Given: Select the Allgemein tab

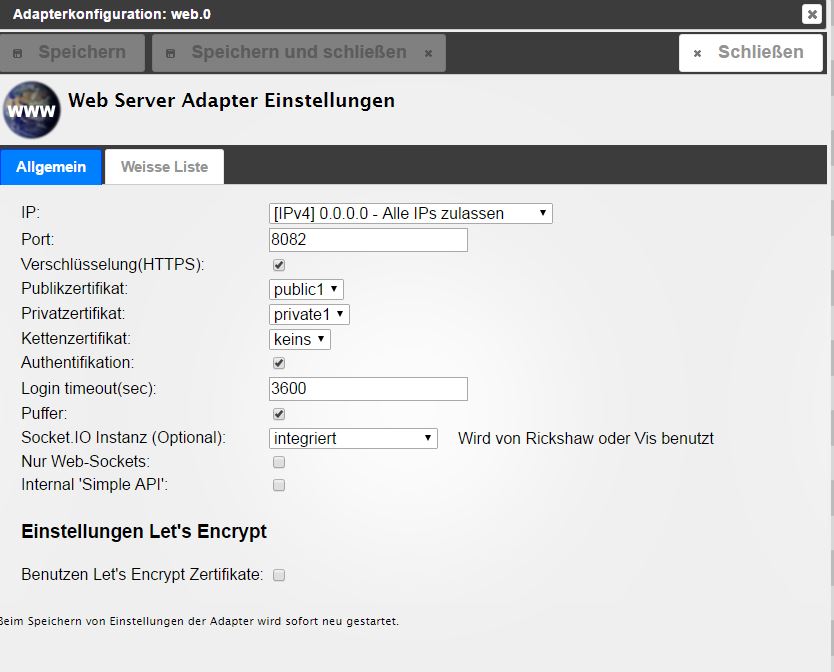Looking at the screenshot, I should click(51, 167).
